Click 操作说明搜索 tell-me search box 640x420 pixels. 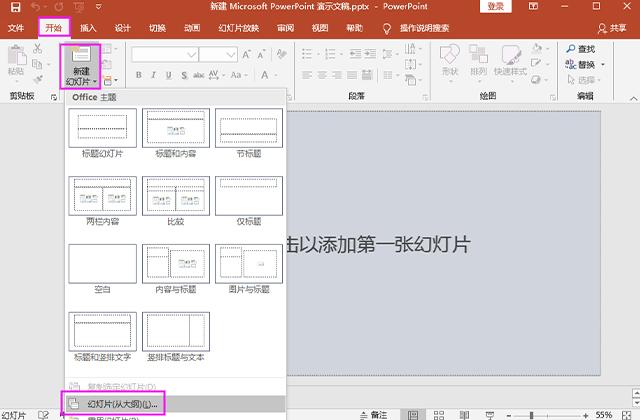[x=425, y=28]
